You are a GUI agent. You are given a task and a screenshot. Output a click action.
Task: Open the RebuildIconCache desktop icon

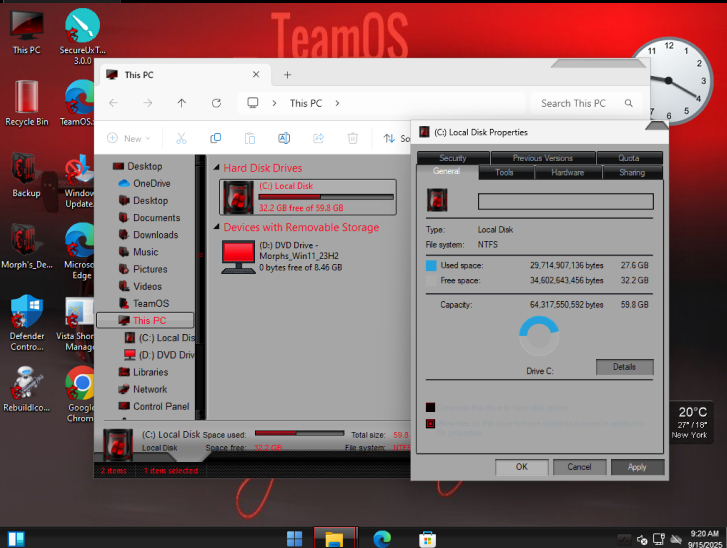[x=26, y=389]
